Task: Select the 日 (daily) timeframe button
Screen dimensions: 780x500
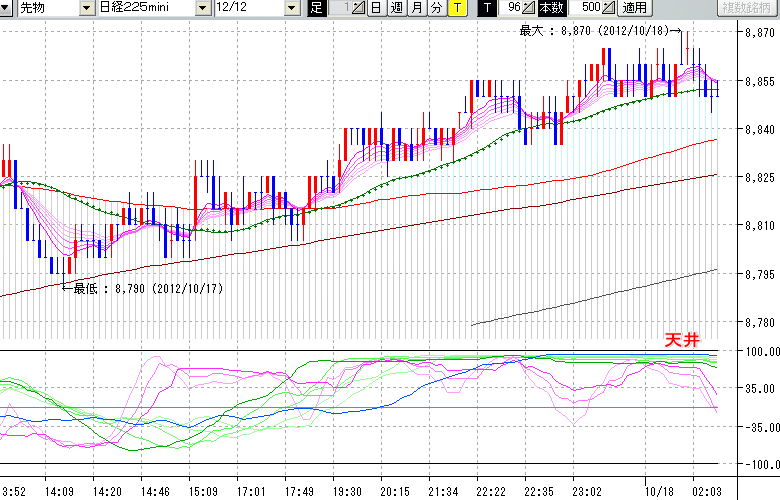Action: click(376, 8)
